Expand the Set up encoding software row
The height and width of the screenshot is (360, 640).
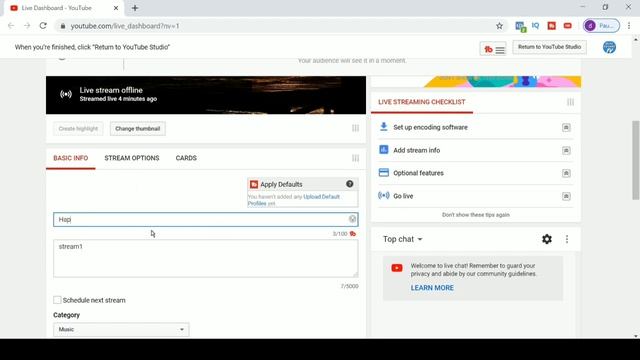[x=566, y=127]
